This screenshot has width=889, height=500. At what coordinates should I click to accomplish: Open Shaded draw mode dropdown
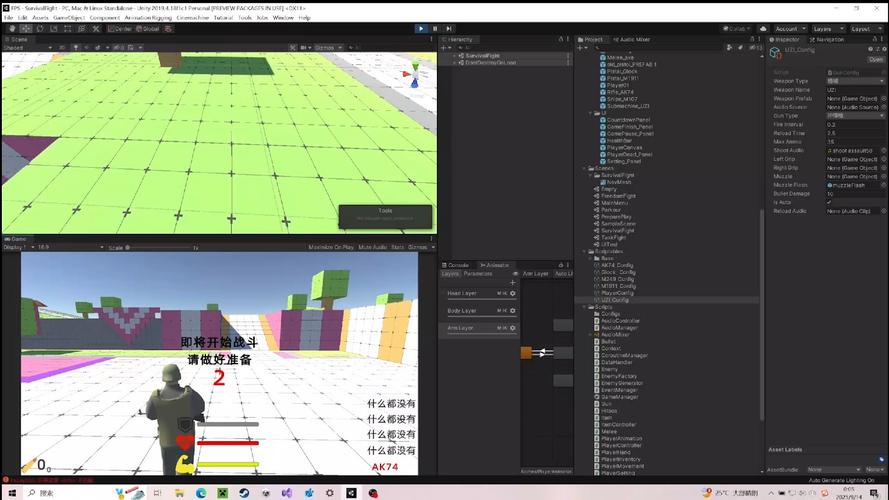(x=28, y=48)
